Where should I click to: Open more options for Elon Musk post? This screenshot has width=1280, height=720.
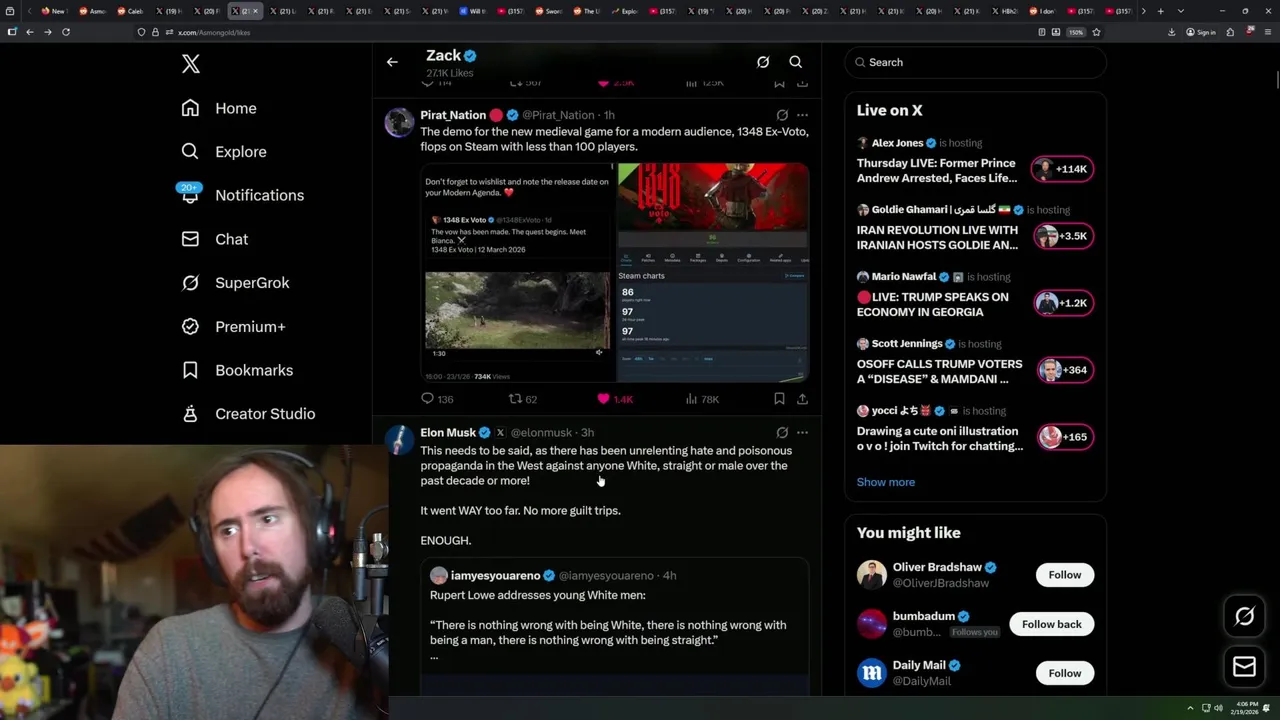tap(802, 433)
